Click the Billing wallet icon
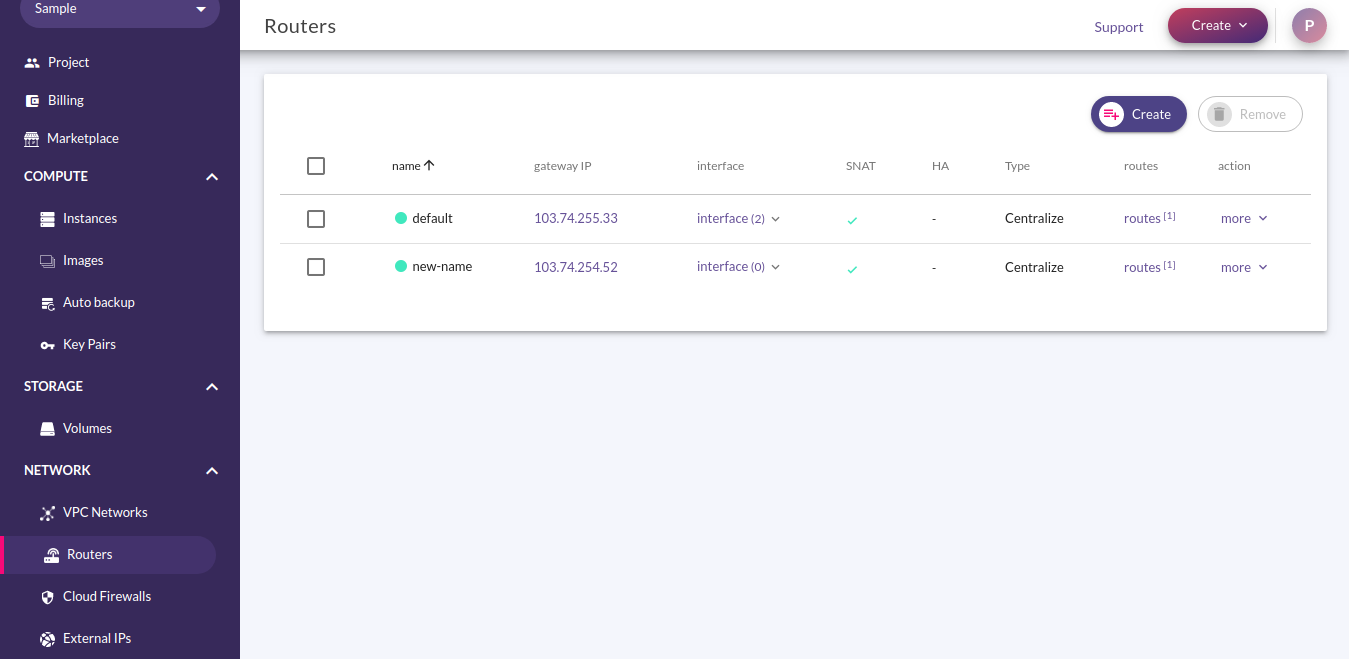Screen dimensions: 1349x659 pos(32,100)
